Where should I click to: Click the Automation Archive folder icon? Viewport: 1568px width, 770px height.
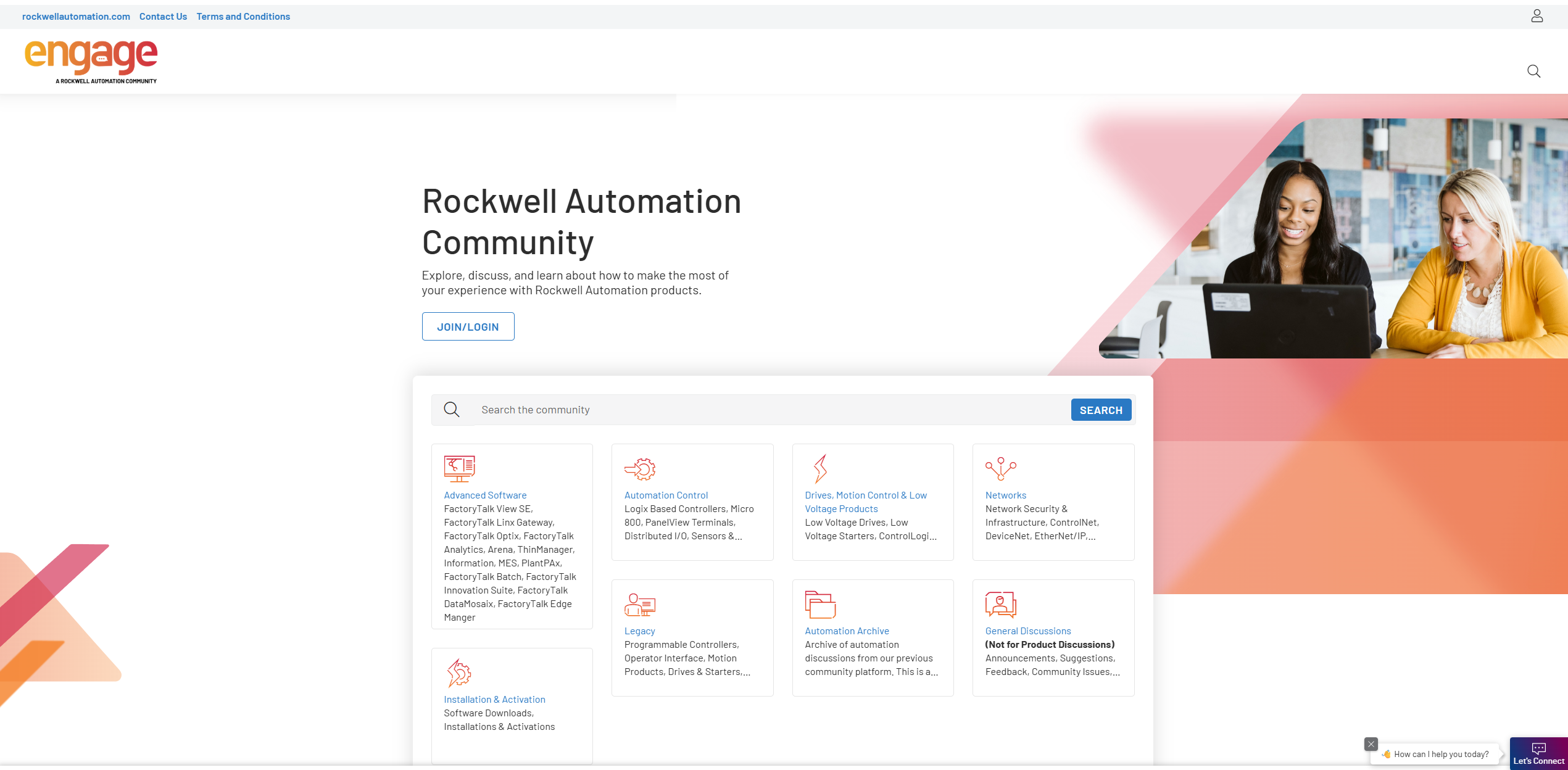coord(820,605)
